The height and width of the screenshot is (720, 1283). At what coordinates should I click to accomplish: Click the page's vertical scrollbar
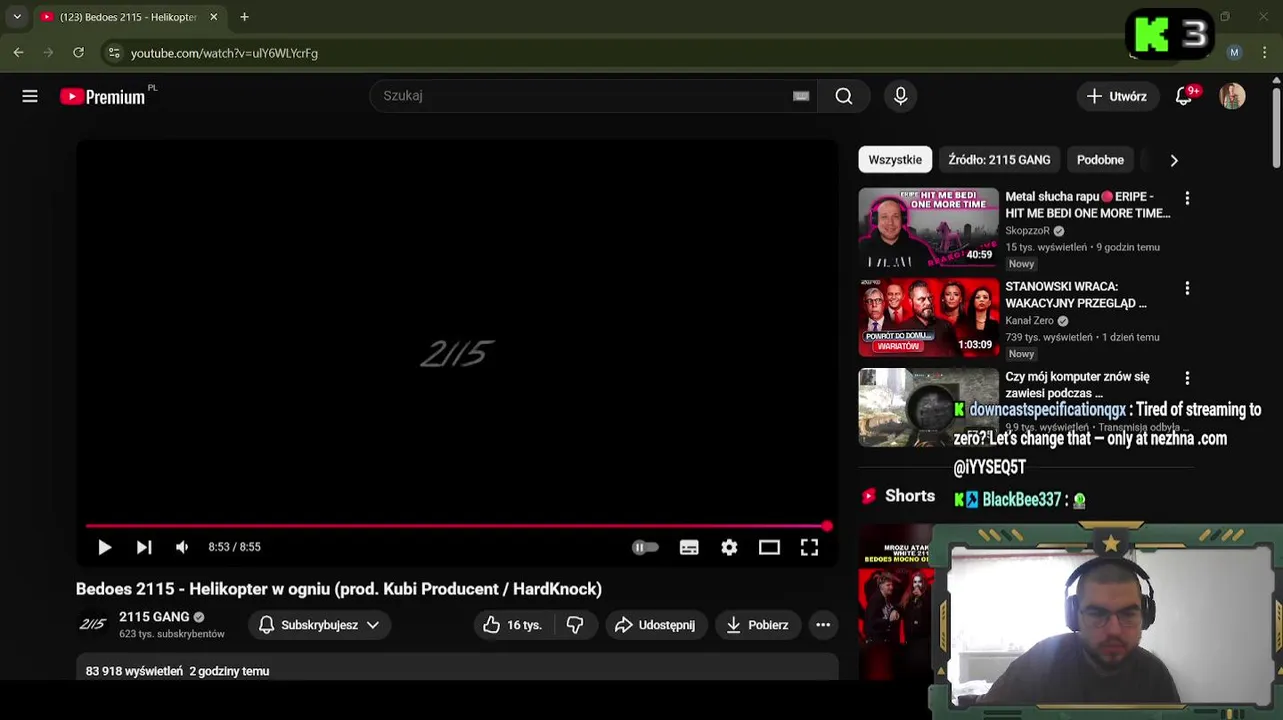1277,128
